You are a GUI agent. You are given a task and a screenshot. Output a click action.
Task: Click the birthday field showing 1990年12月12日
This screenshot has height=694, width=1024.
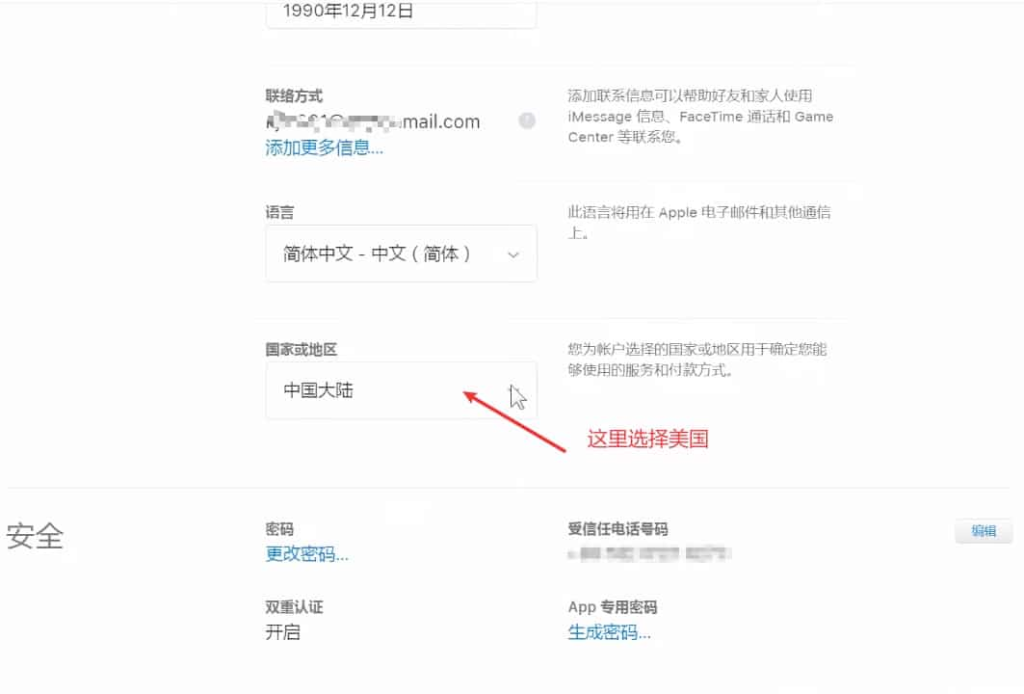pos(401,12)
